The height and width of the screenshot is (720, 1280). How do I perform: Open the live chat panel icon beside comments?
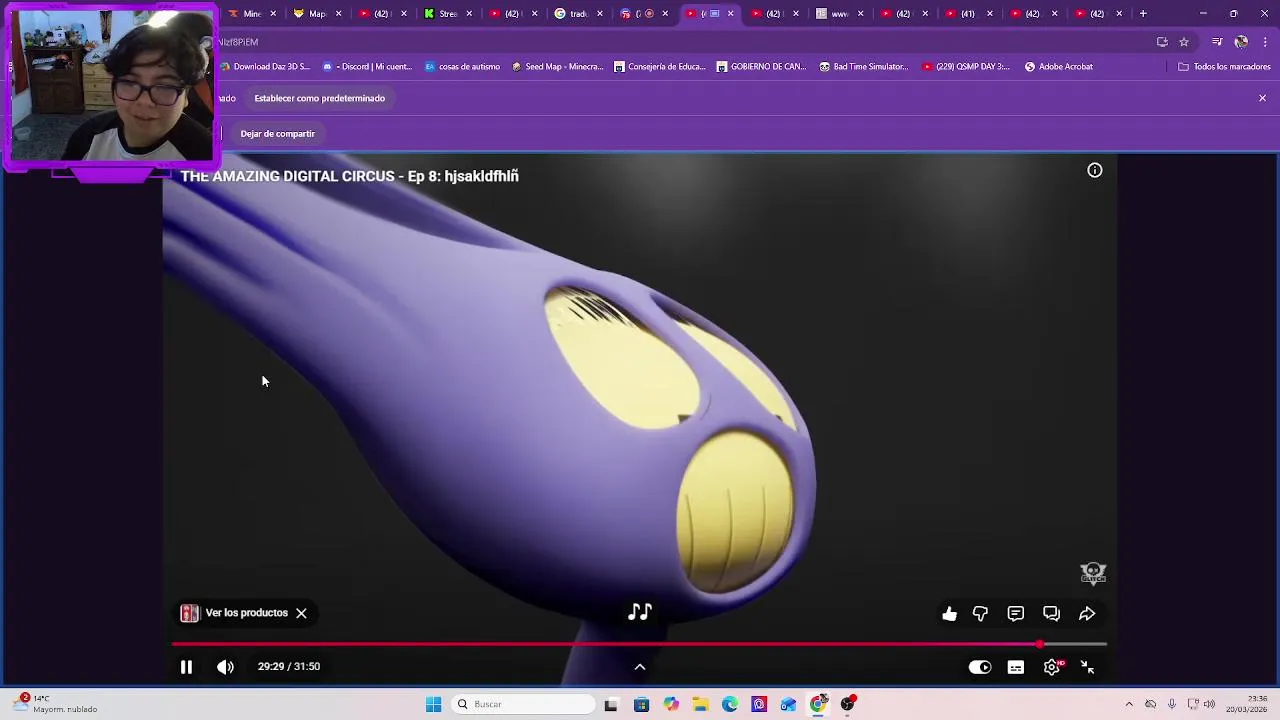point(1051,614)
